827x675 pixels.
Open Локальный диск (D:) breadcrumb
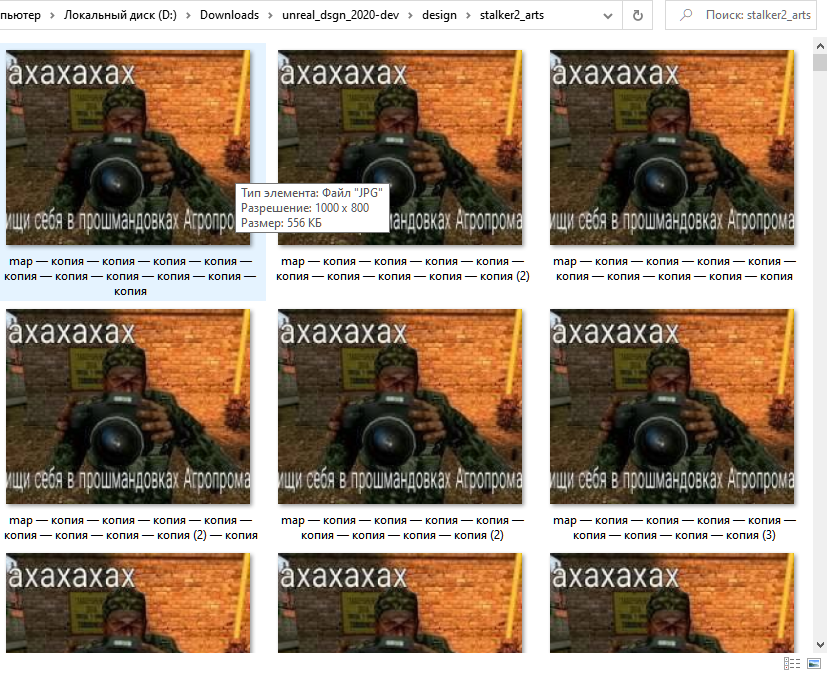tap(120, 15)
